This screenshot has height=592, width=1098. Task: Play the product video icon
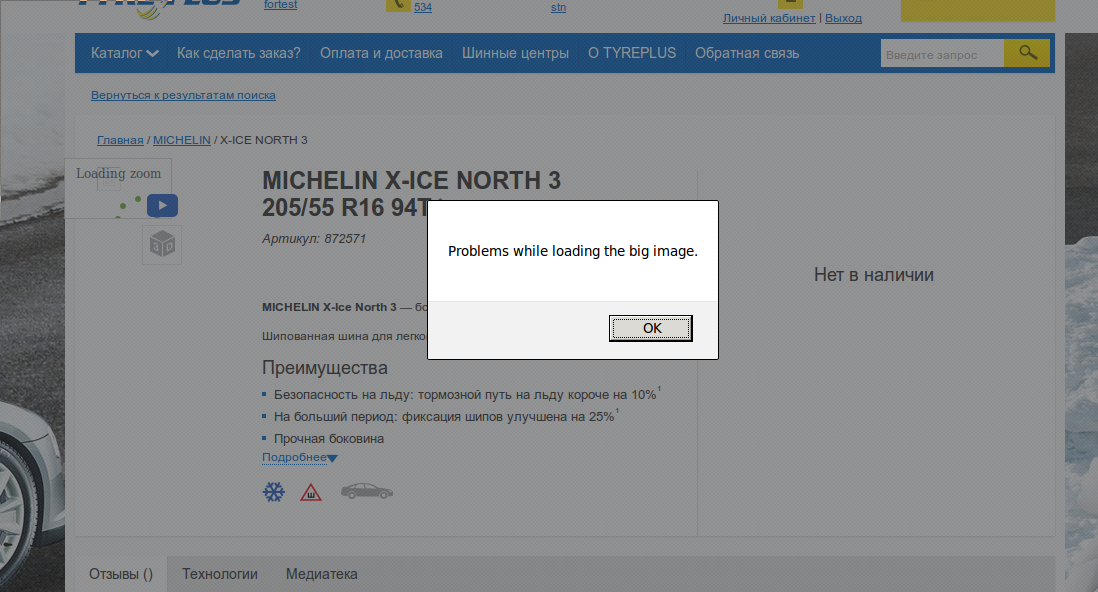pyautogui.click(x=162, y=205)
